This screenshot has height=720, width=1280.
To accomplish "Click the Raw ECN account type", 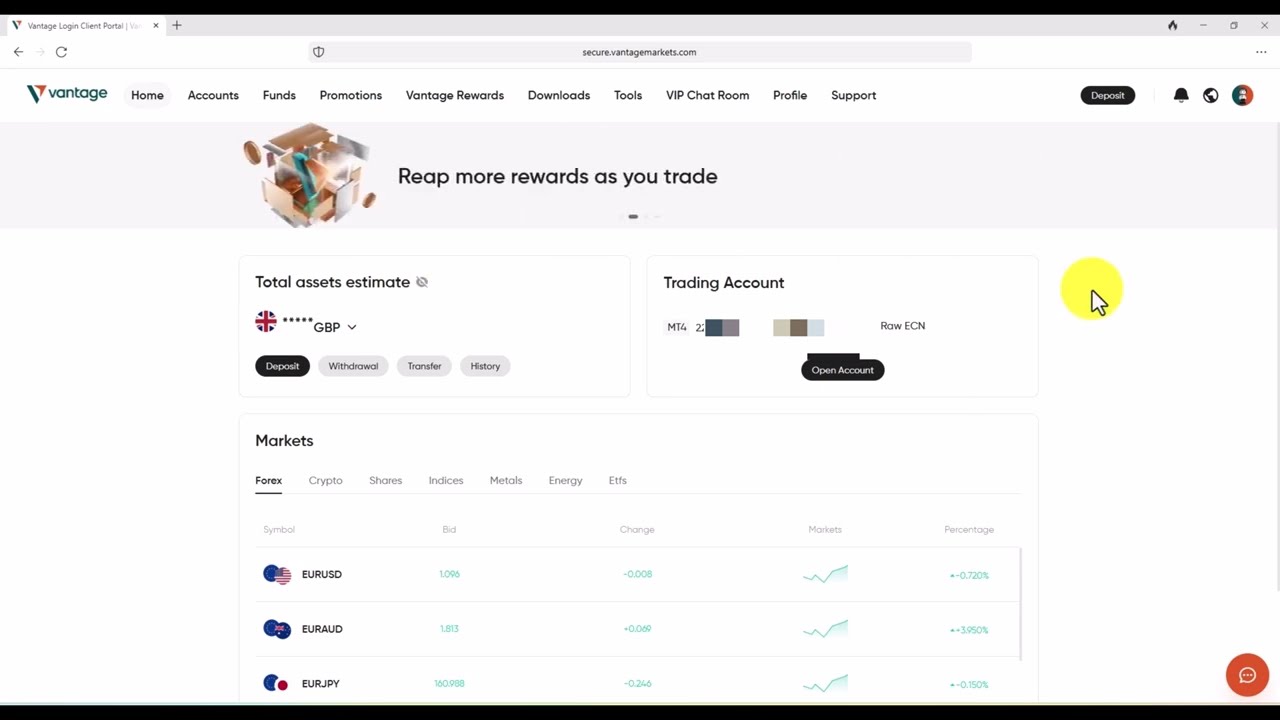I will pos(903,326).
